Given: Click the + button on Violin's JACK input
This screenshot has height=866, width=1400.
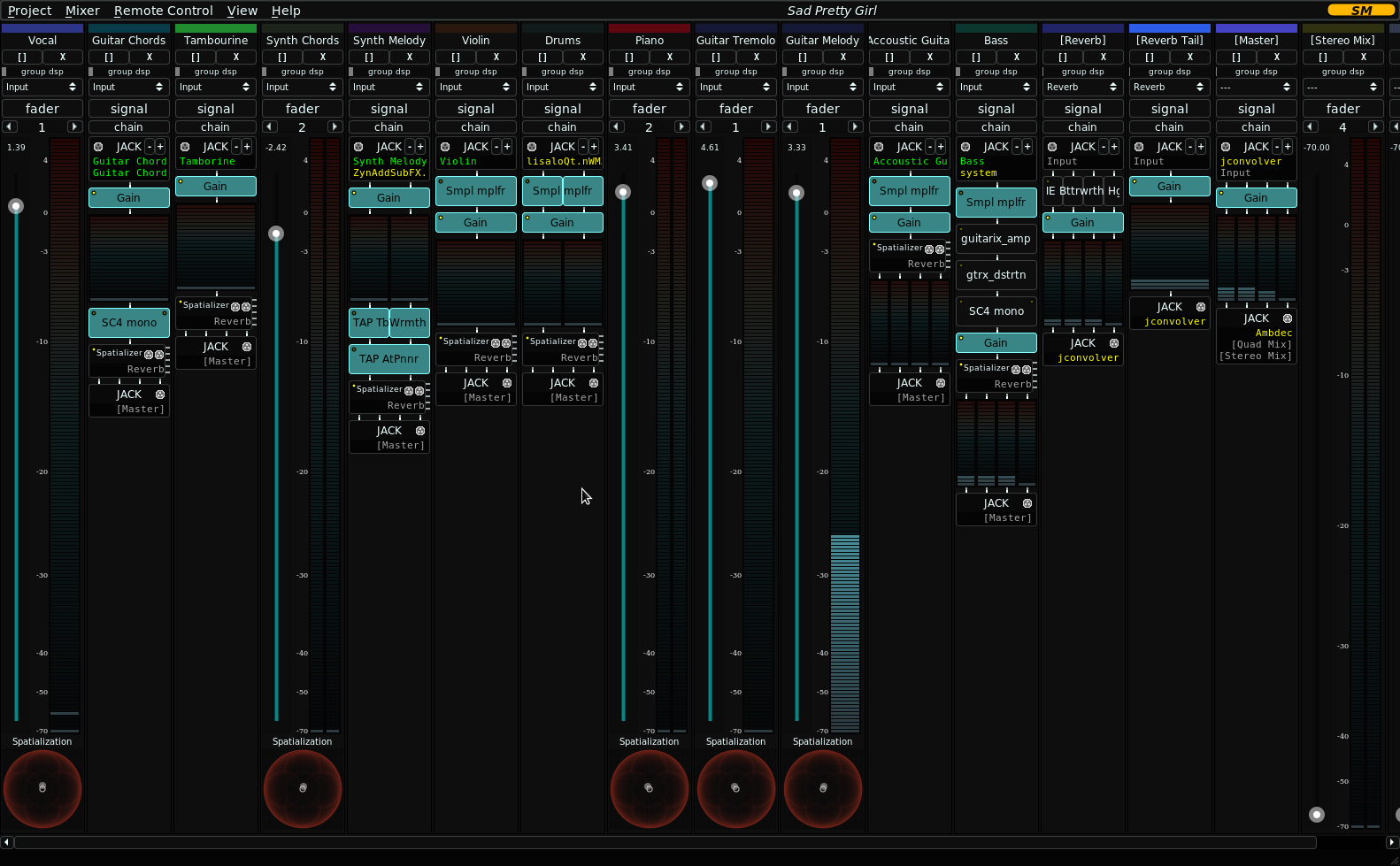Looking at the screenshot, I should (x=507, y=147).
